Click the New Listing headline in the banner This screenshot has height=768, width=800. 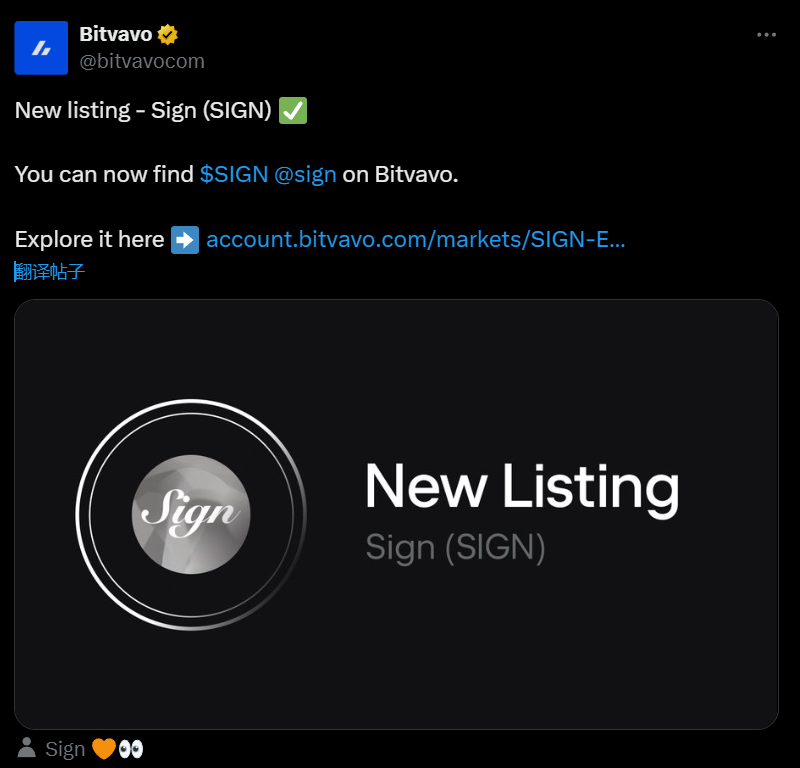[x=522, y=487]
